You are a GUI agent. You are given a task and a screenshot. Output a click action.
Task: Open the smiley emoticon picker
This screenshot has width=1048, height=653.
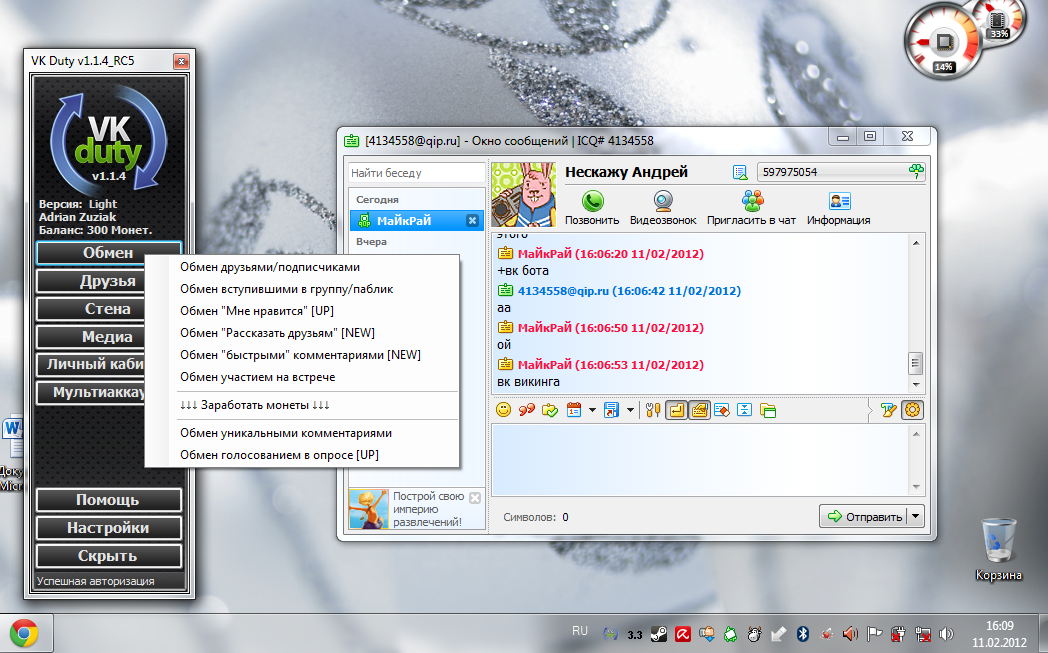pos(503,410)
